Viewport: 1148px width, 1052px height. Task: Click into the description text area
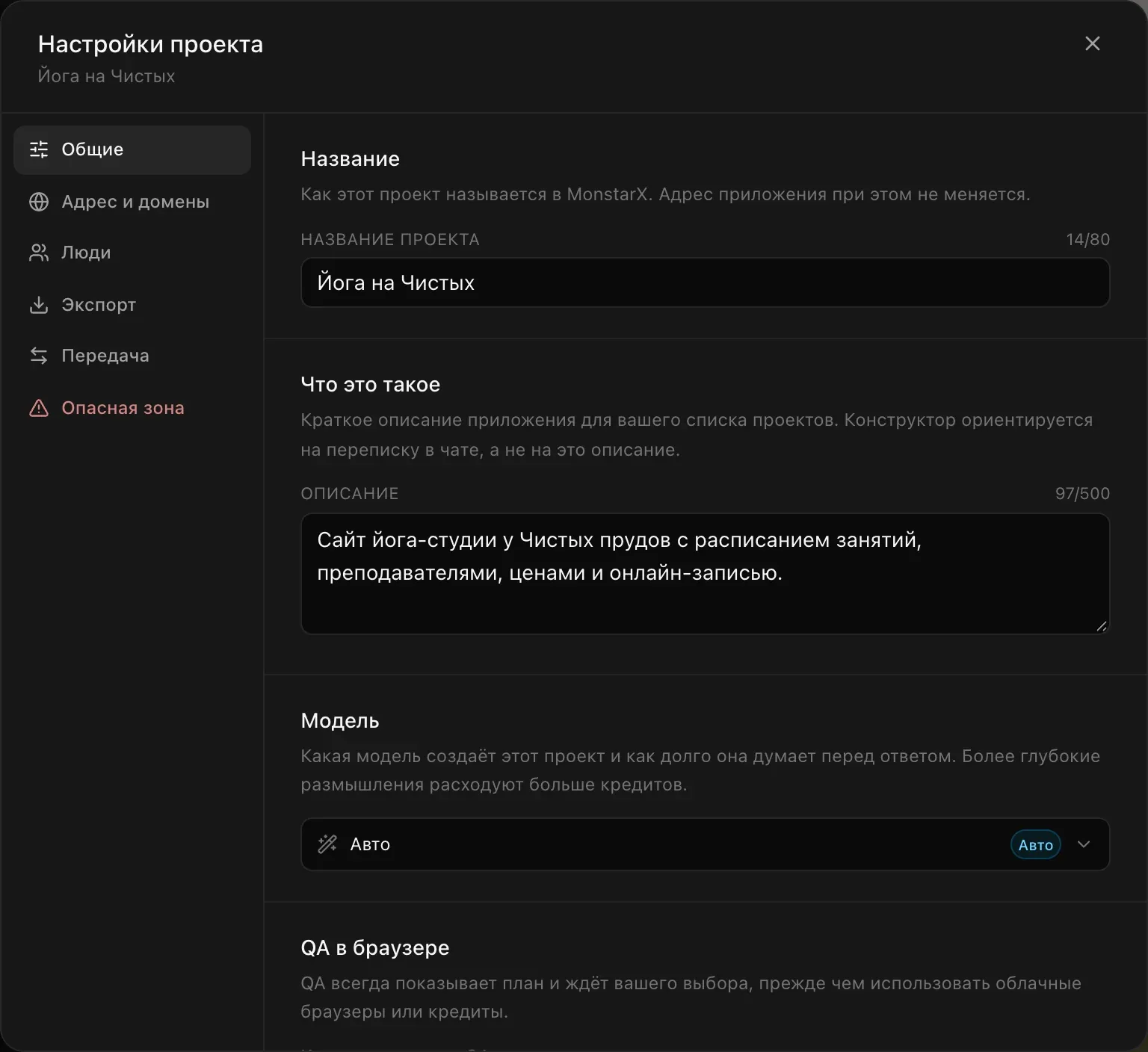pos(705,574)
